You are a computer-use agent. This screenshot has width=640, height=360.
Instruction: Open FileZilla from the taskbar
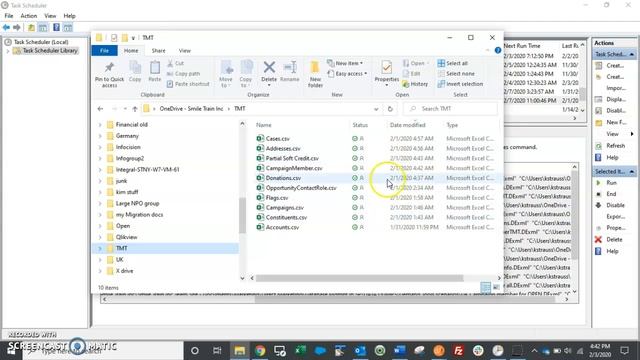(458, 350)
